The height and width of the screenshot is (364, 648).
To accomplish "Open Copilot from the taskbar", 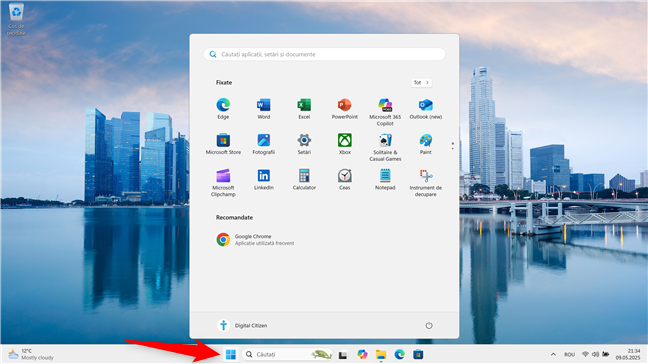I will coord(362,354).
